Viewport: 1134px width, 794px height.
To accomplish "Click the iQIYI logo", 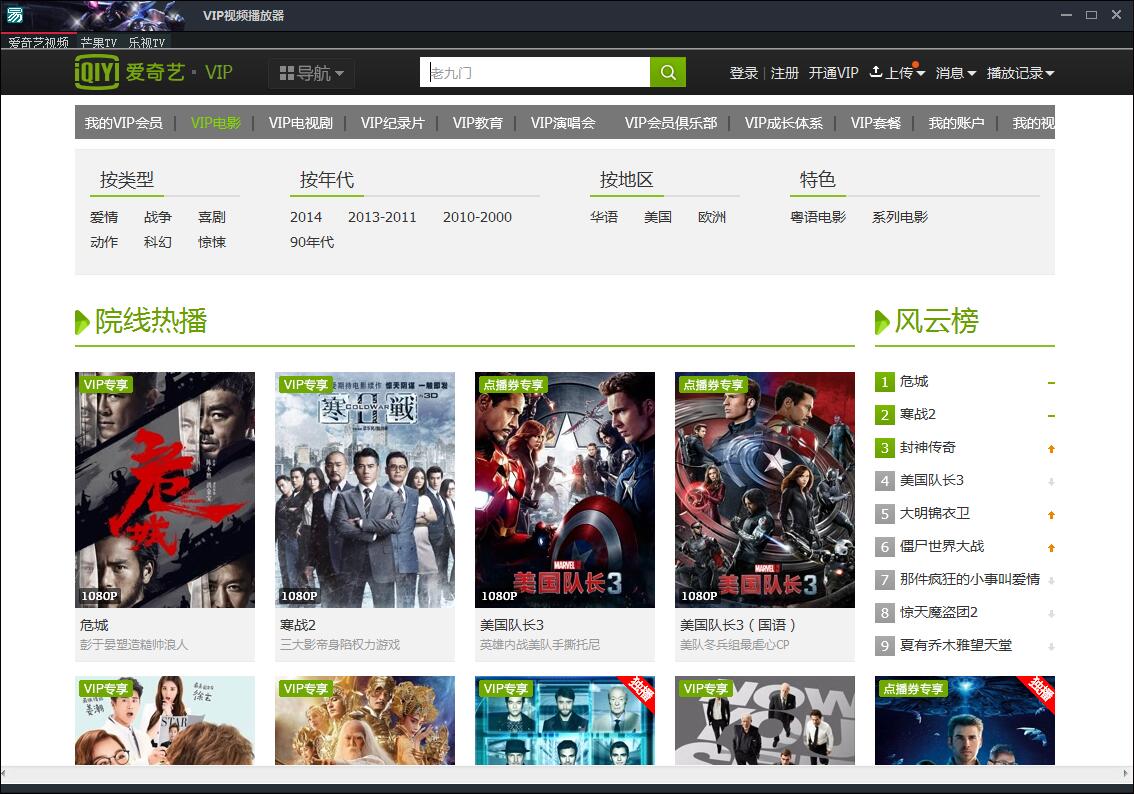I will pyautogui.click(x=97, y=72).
